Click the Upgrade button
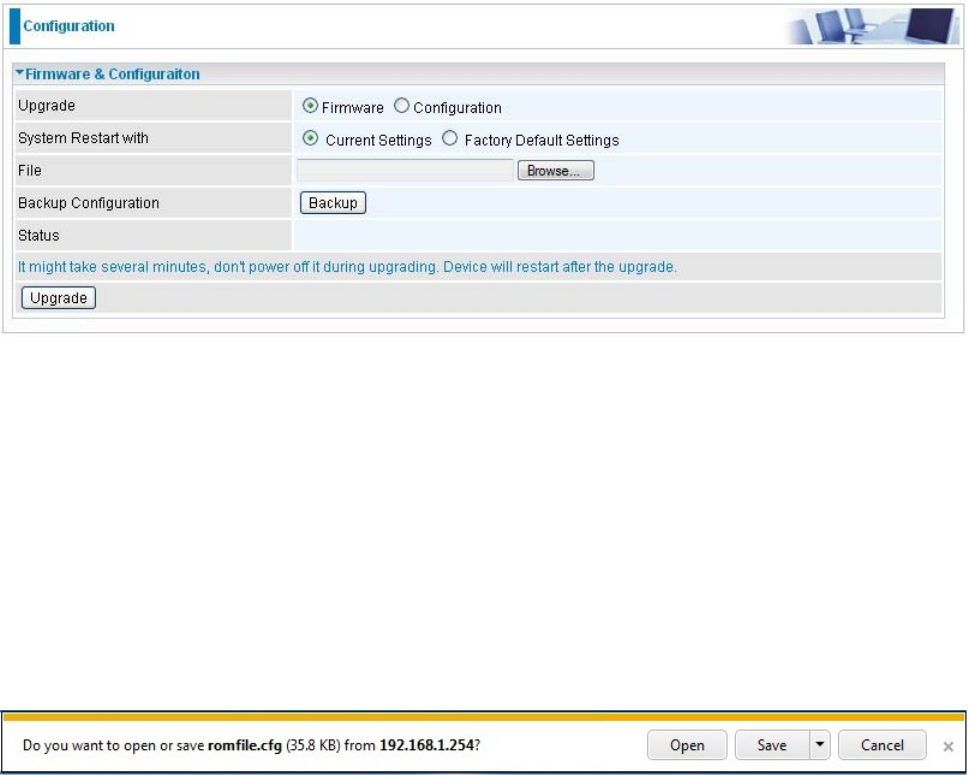Image resolution: width=969 pixels, height=775 pixels. click(59, 298)
